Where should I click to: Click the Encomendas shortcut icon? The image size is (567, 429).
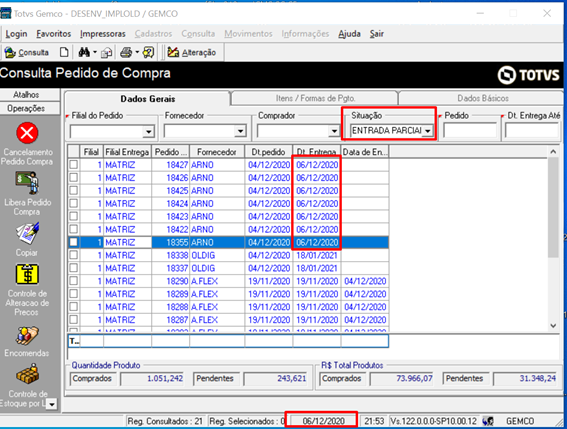pos(27,336)
